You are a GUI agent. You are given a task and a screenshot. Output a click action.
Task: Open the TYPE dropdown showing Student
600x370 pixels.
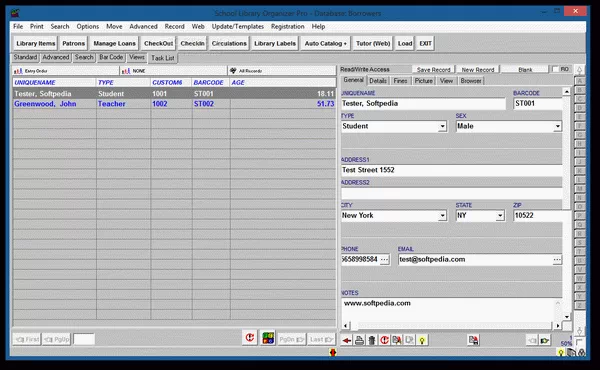click(442, 126)
